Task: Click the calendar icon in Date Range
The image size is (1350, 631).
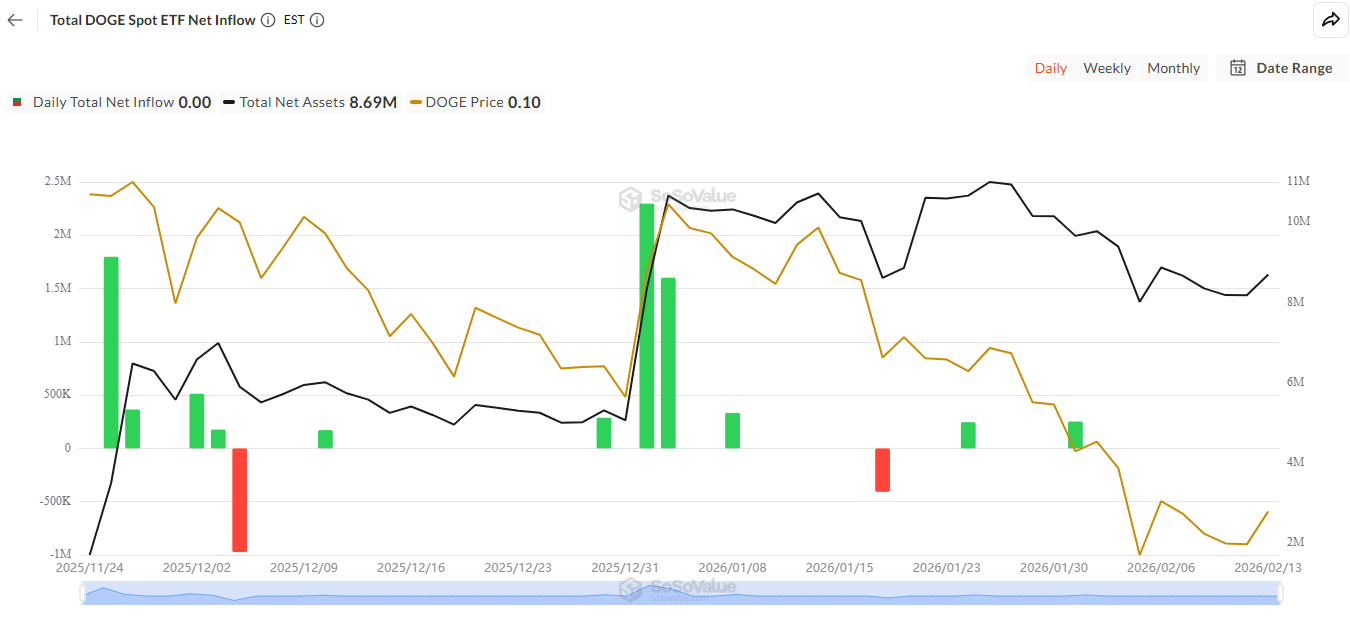Action: pos(1237,68)
